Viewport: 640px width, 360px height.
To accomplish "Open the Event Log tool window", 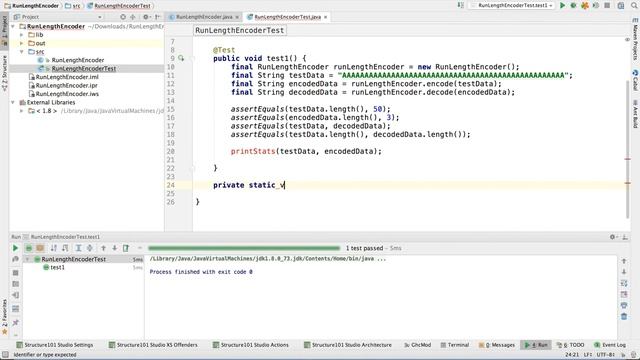I will (610, 345).
